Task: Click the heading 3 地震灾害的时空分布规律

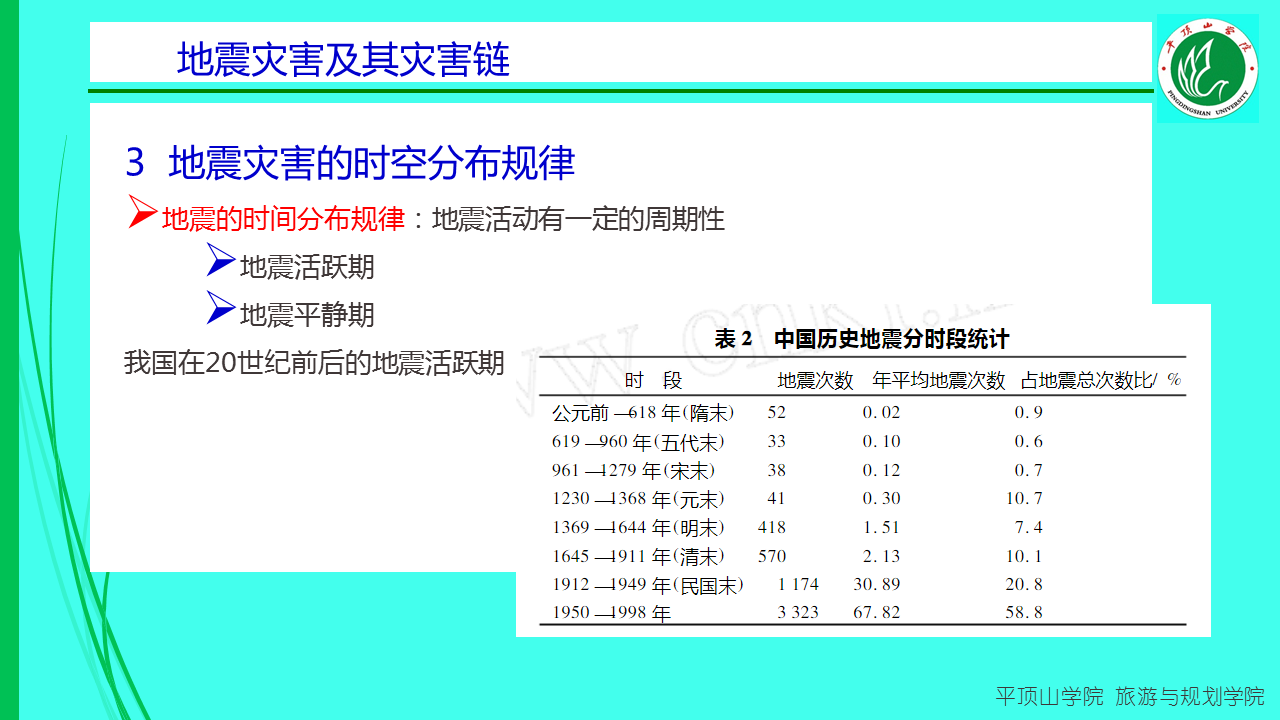Action: coord(350,163)
